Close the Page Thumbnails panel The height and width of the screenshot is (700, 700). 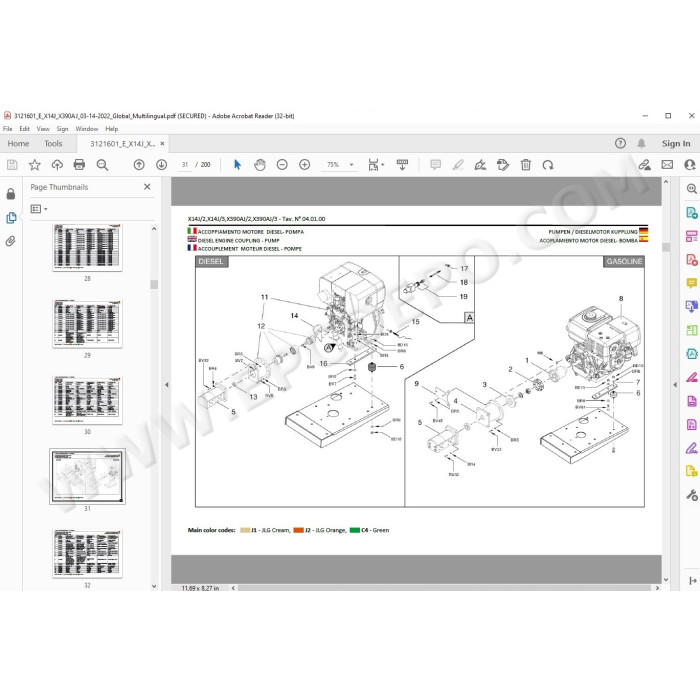[147, 187]
